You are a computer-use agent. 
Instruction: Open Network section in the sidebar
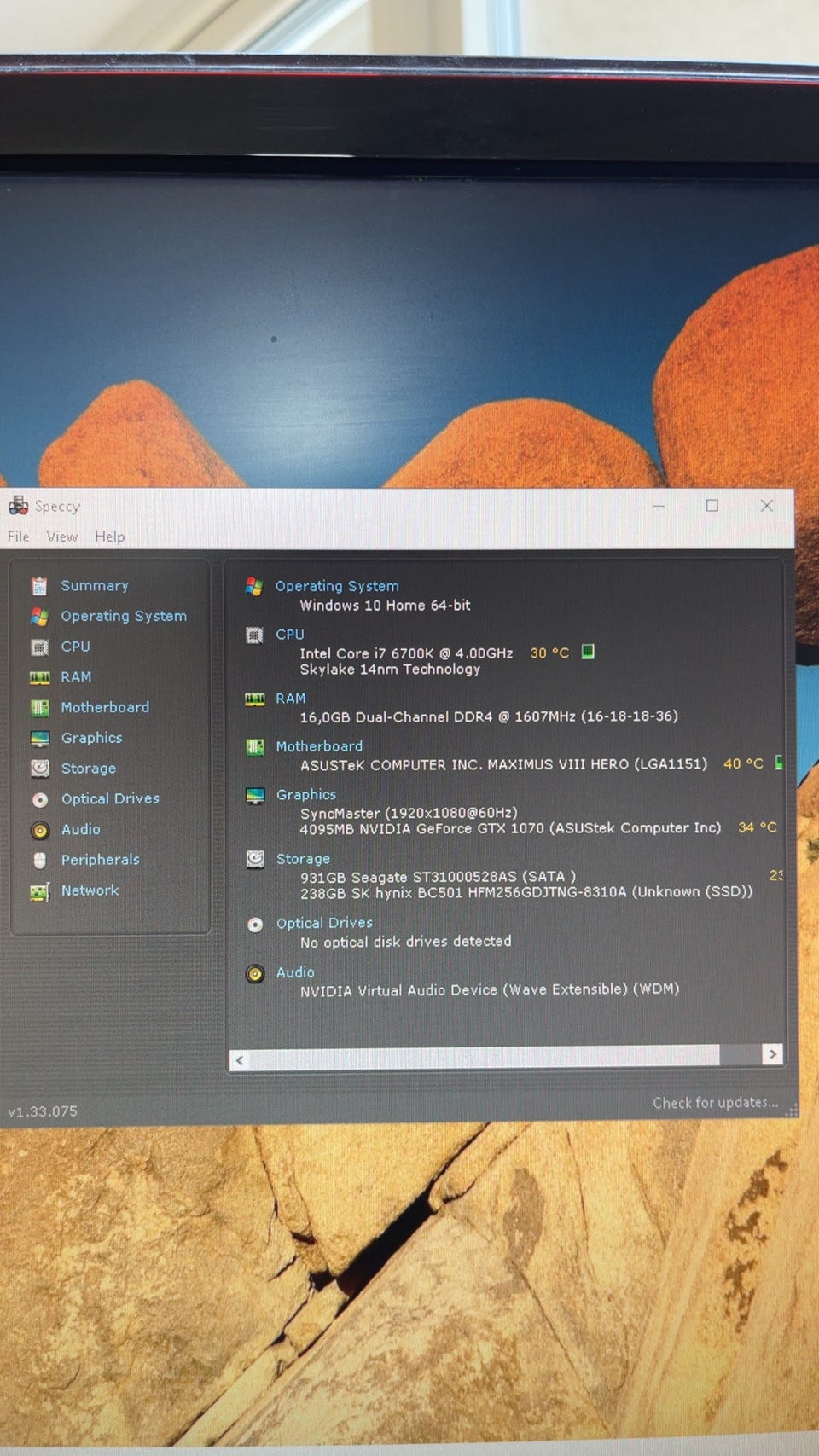click(90, 890)
